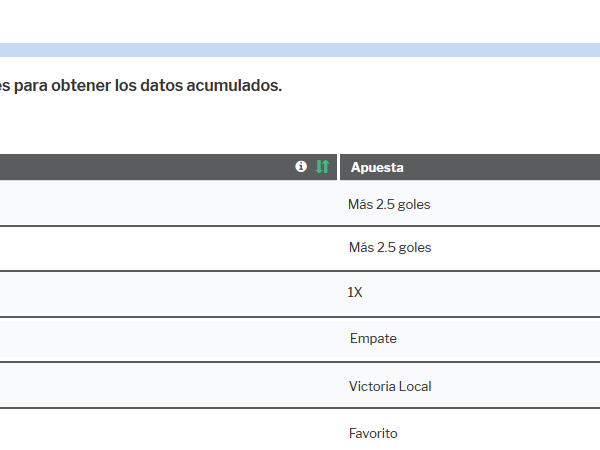
Task: Click the empty left cell in the Empate row
Action: pyautogui.click(x=168, y=339)
